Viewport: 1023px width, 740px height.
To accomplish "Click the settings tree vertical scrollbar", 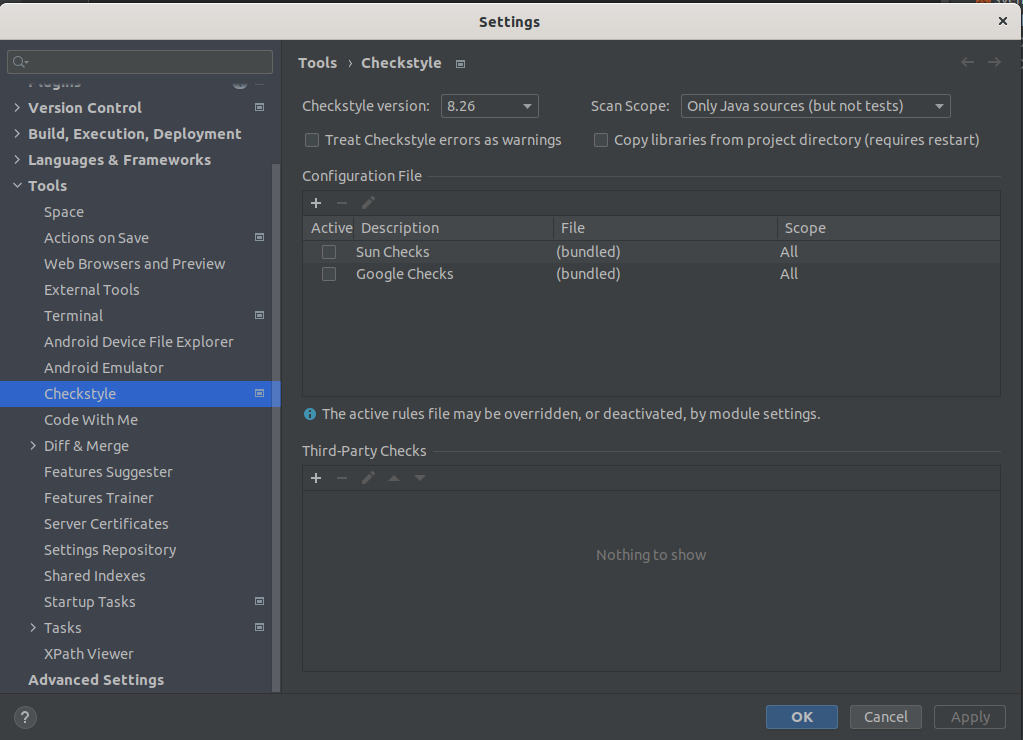I will point(276,427).
